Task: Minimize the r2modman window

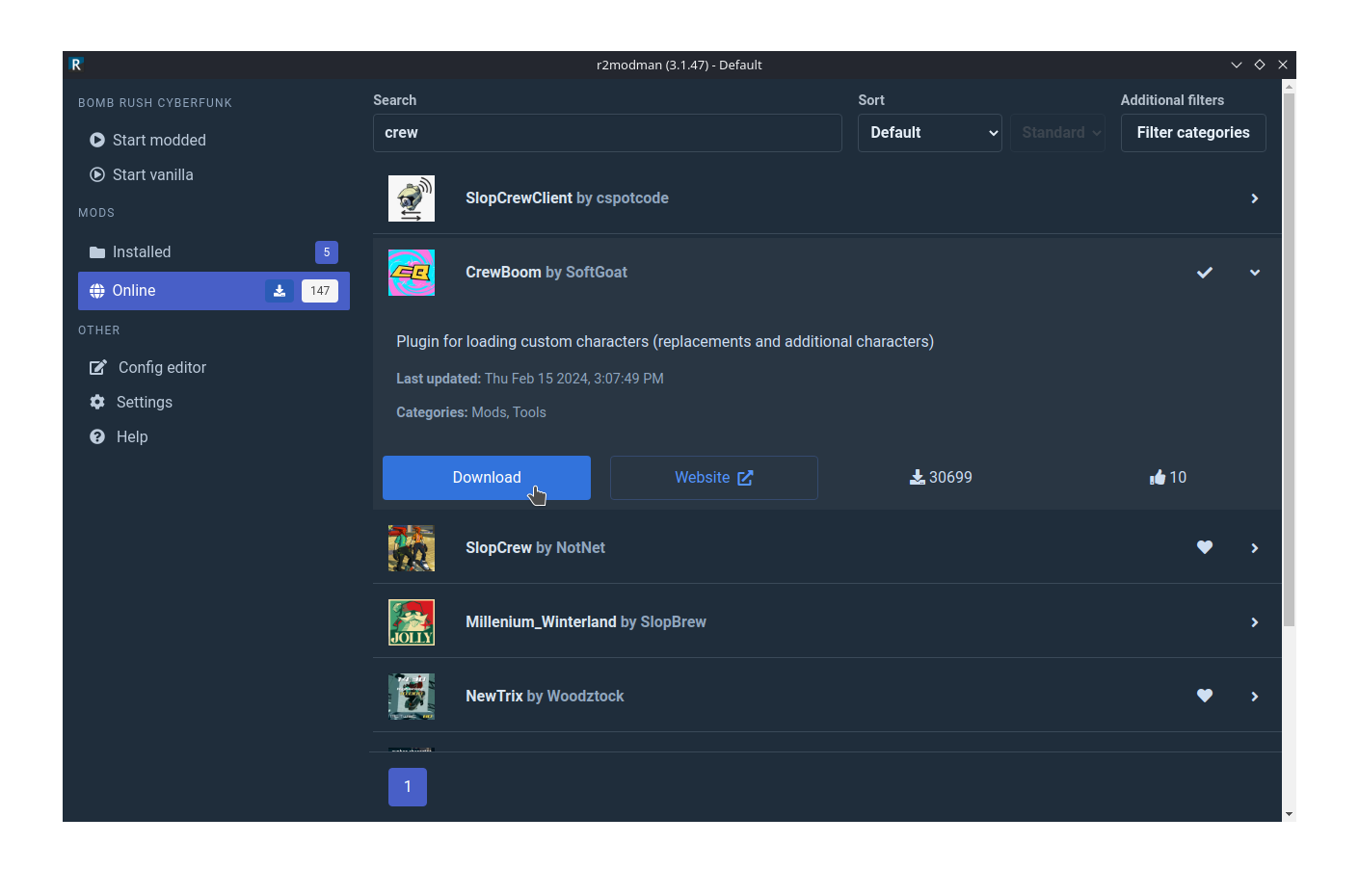Action: pos(1237,65)
